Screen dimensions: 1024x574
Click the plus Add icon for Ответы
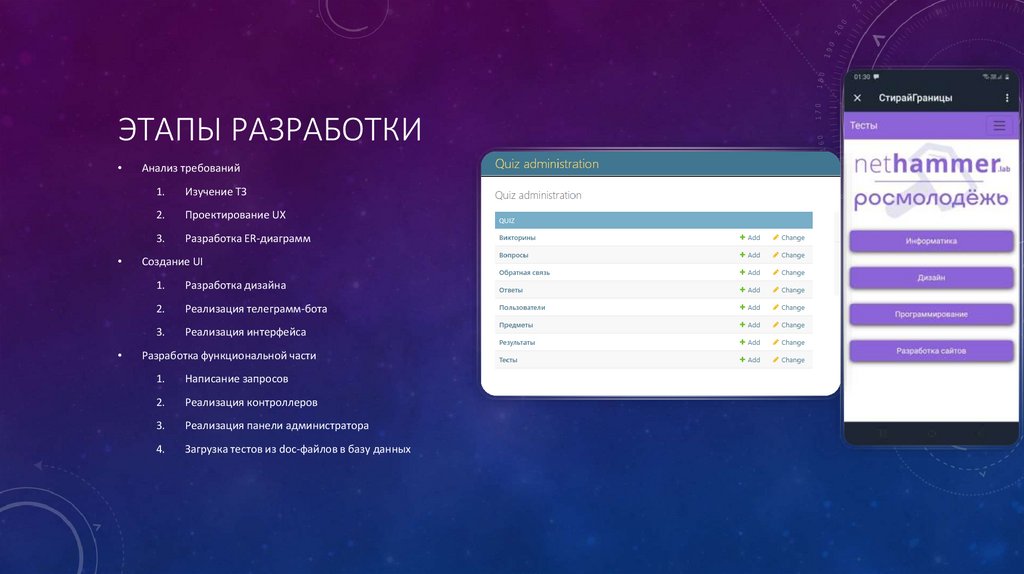[x=743, y=290]
